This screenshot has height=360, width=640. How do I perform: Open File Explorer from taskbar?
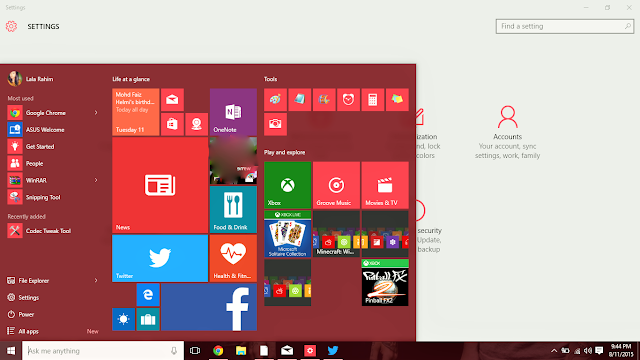[241, 351]
